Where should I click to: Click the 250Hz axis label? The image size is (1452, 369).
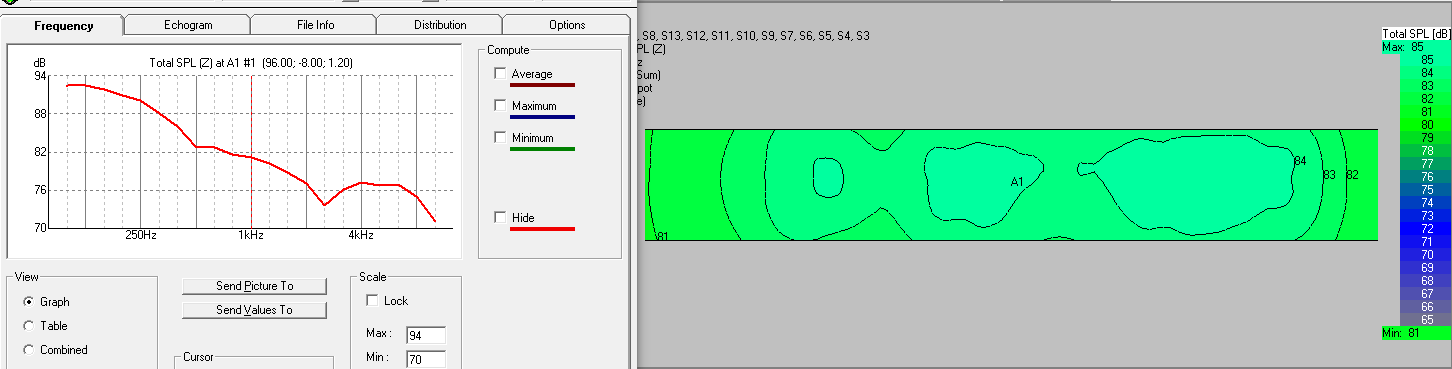(141, 236)
